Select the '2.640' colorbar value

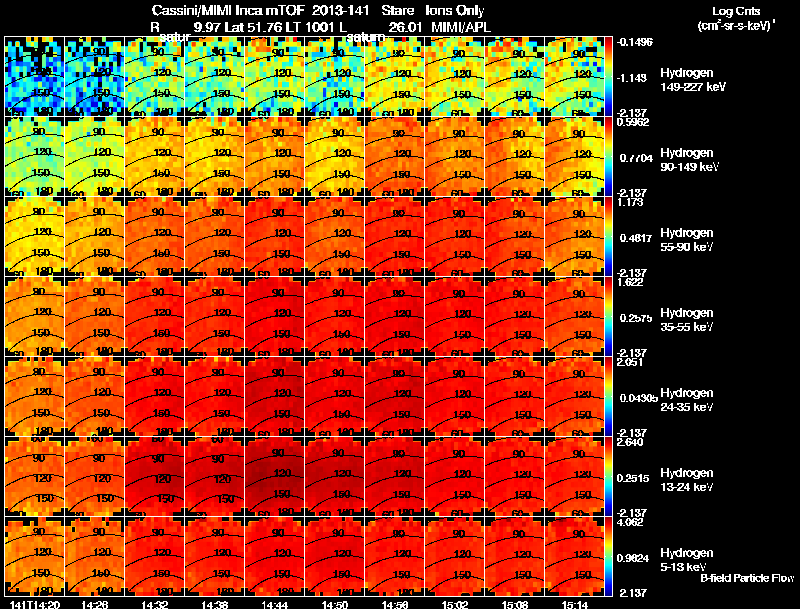point(630,443)
